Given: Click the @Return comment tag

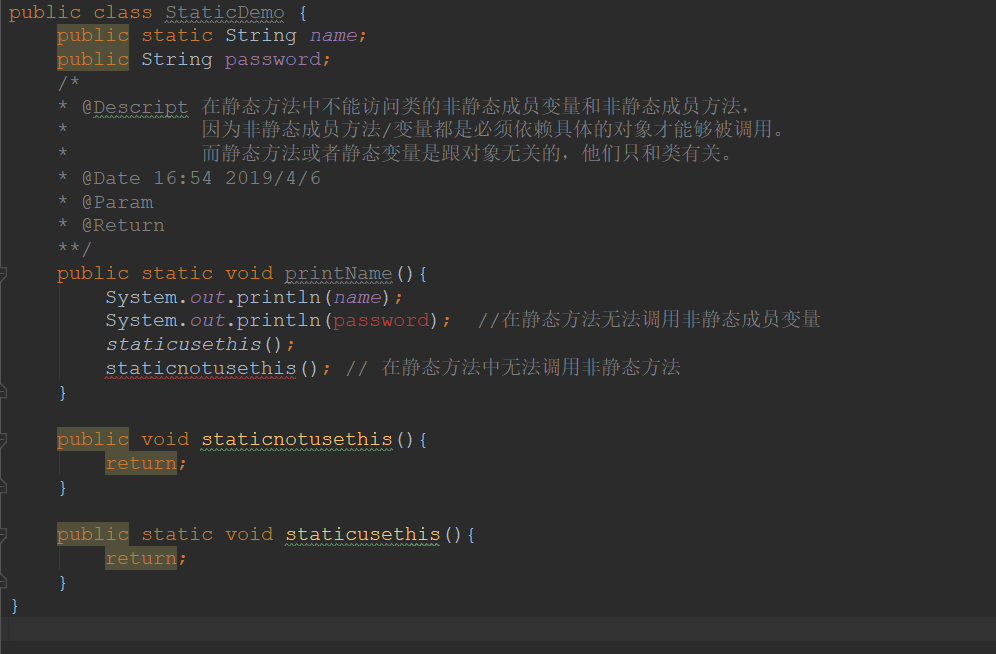Looking at the screenshot, I should [123, 225].
